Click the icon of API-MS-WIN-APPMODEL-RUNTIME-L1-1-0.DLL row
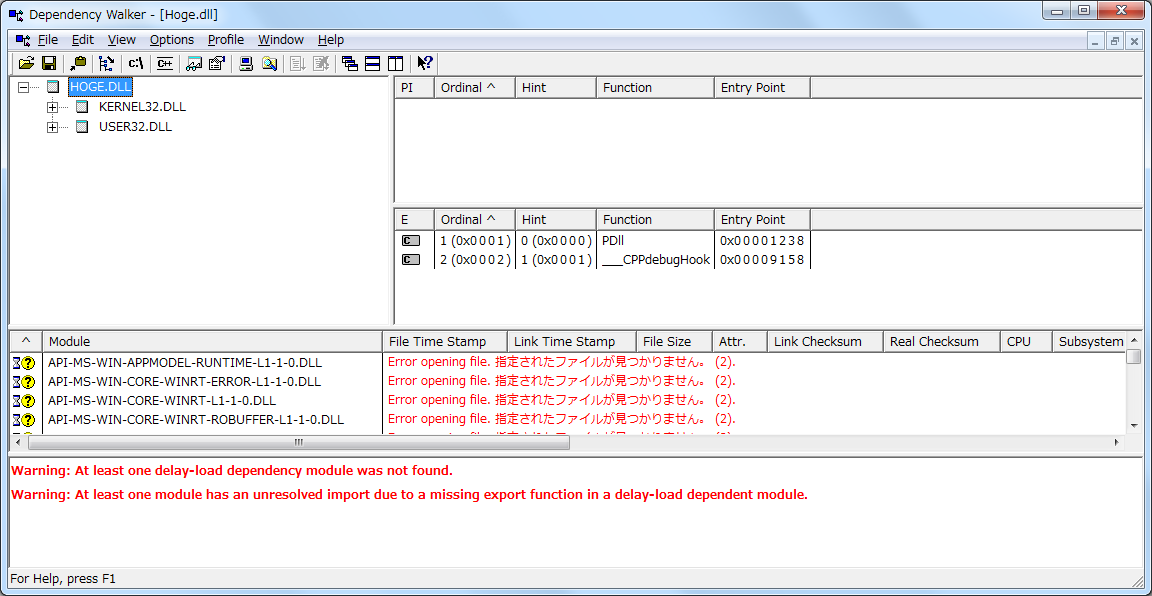The image size is (1152, 596). [x=24, y=362]
